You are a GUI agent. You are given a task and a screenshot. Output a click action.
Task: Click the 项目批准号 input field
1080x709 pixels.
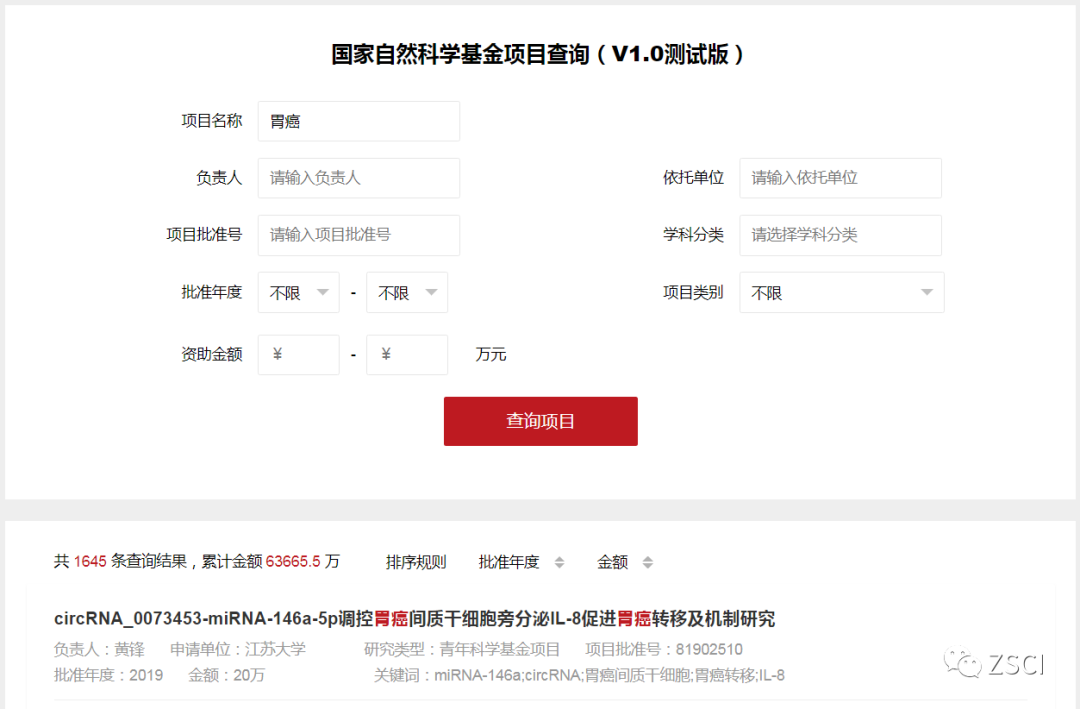358,235
